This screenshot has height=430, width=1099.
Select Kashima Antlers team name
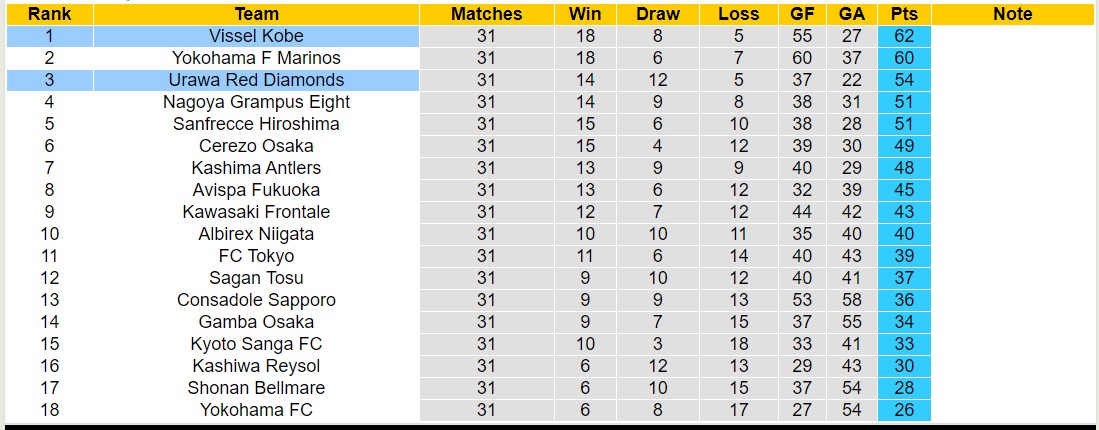(x=257, y=168)
